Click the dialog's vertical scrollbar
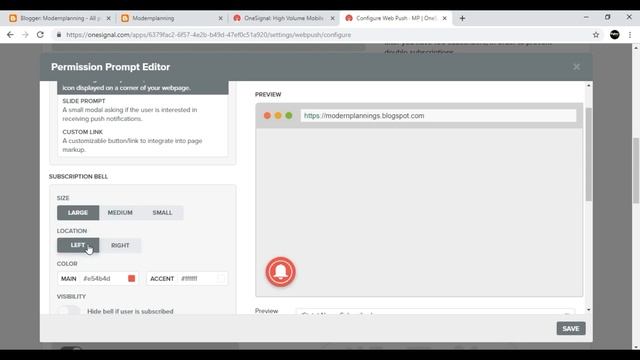The image size is (640, 360). click(x=589, y=154)
